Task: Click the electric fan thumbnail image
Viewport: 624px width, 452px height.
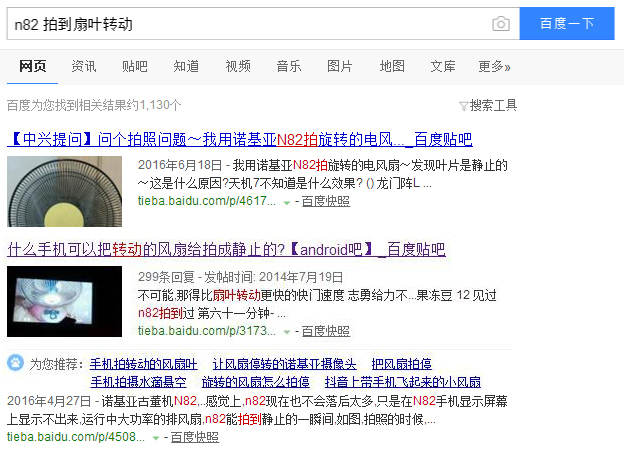Action: 64,191
